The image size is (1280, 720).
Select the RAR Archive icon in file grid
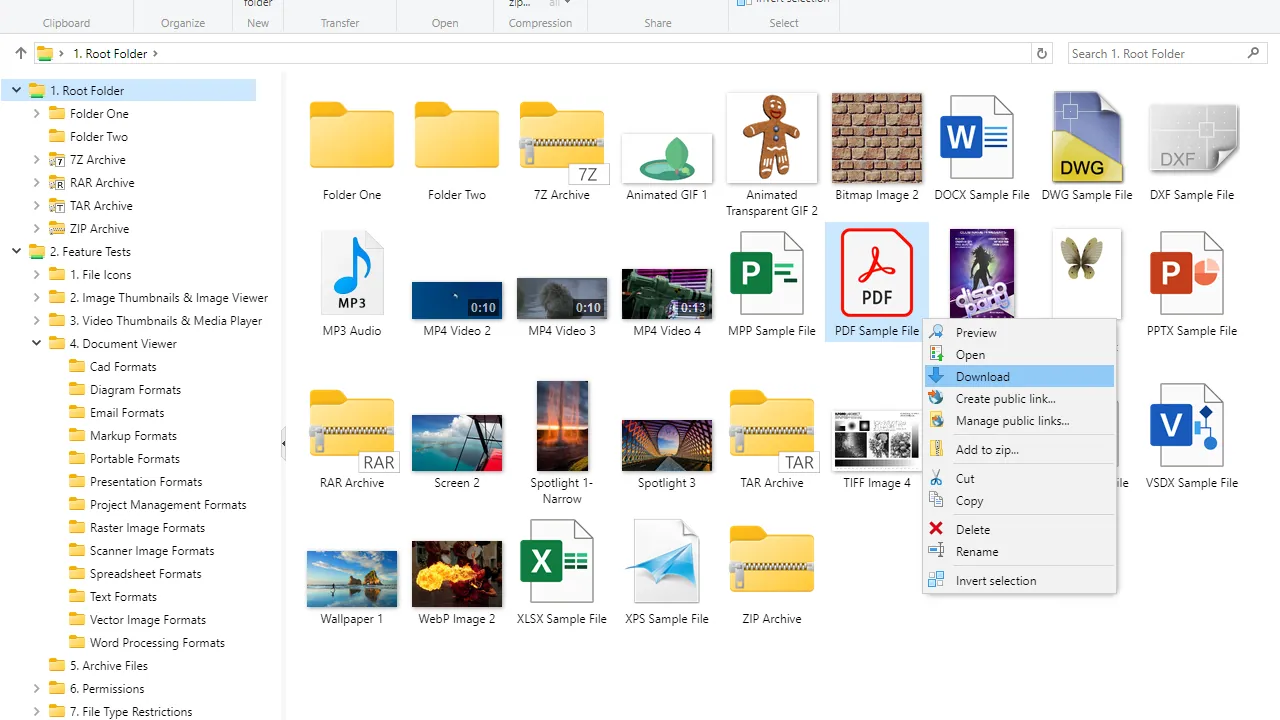point(352,430)
